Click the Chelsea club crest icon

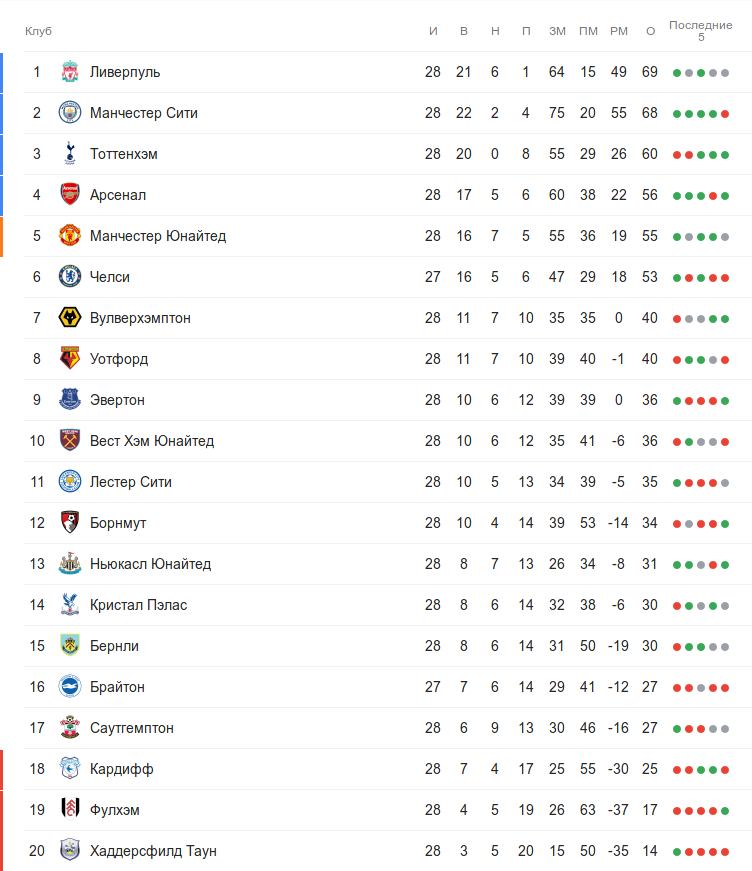click(69, 277)
